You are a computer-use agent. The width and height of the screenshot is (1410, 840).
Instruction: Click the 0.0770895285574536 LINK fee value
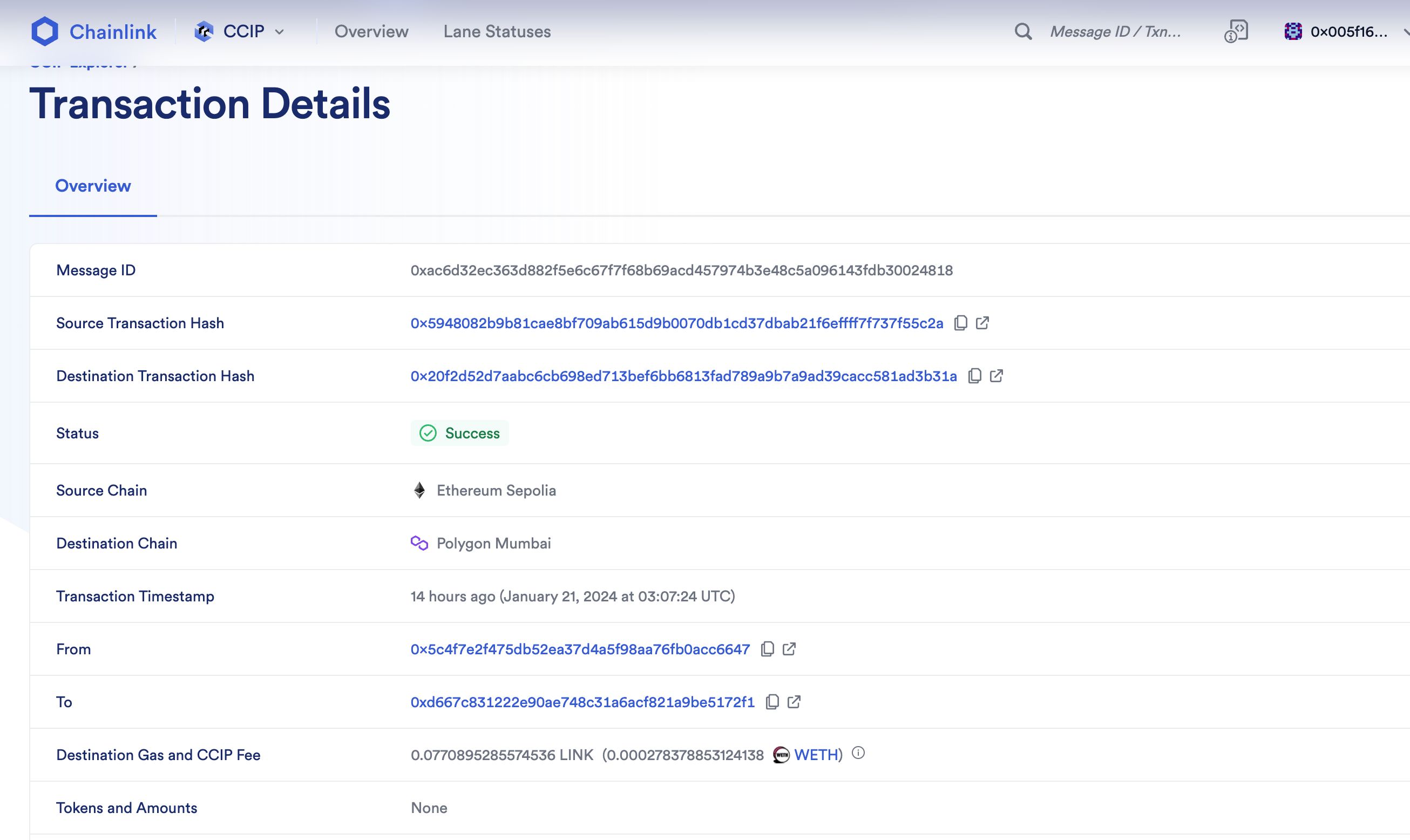point(502,755)
